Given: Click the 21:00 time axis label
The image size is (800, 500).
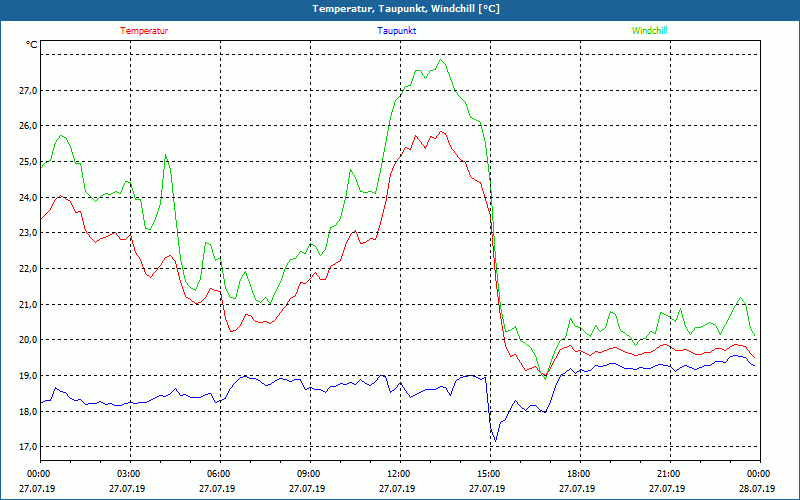Looking at the screenshot, I should tap(667, 474).
